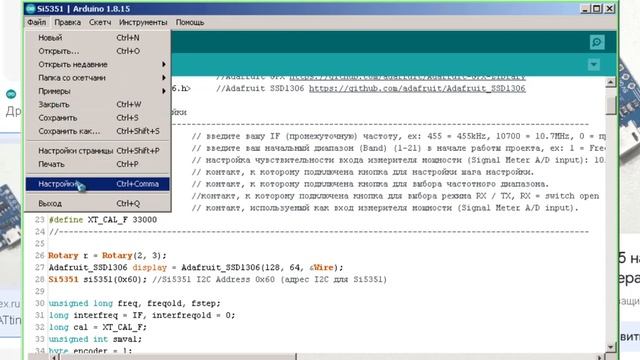Minimize the Arduino window
Image resolution: width=640 pixels, height=360 pixels.
point(585,9)
